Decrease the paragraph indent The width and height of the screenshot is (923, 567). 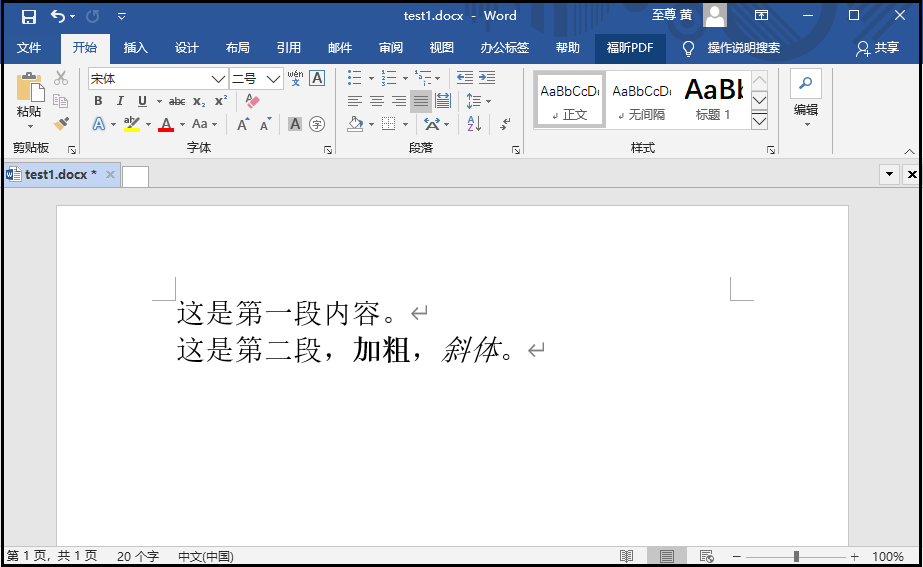point(465,78)
